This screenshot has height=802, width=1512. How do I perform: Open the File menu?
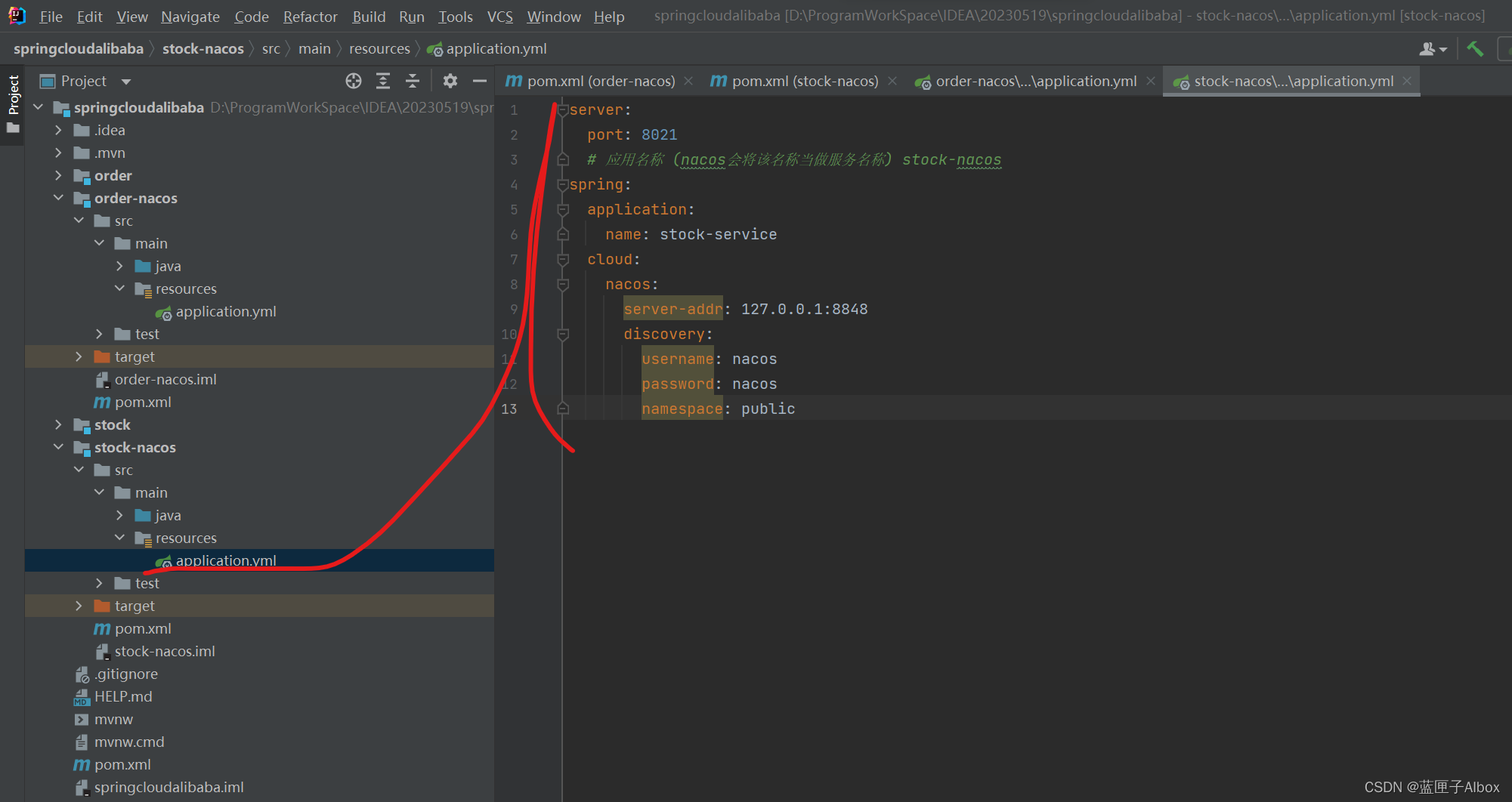click(51, 17)
